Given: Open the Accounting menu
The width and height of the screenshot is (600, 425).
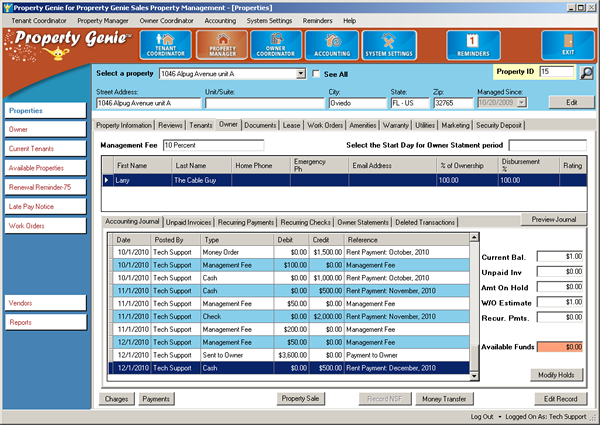Looking at the screenshot, I should click(220, 21).
